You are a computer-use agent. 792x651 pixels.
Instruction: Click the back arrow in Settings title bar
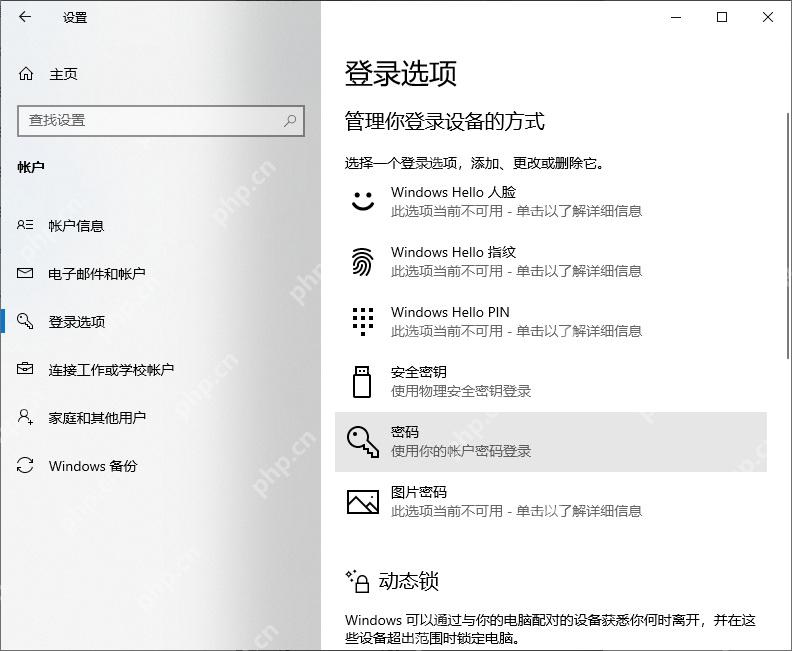coord(24,17)
